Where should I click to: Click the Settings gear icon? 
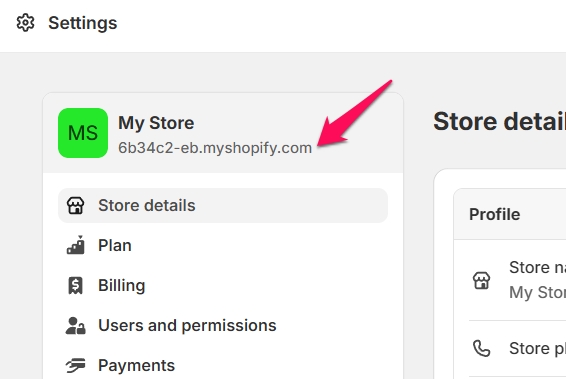pyautogui.click(x=25, y=23)
